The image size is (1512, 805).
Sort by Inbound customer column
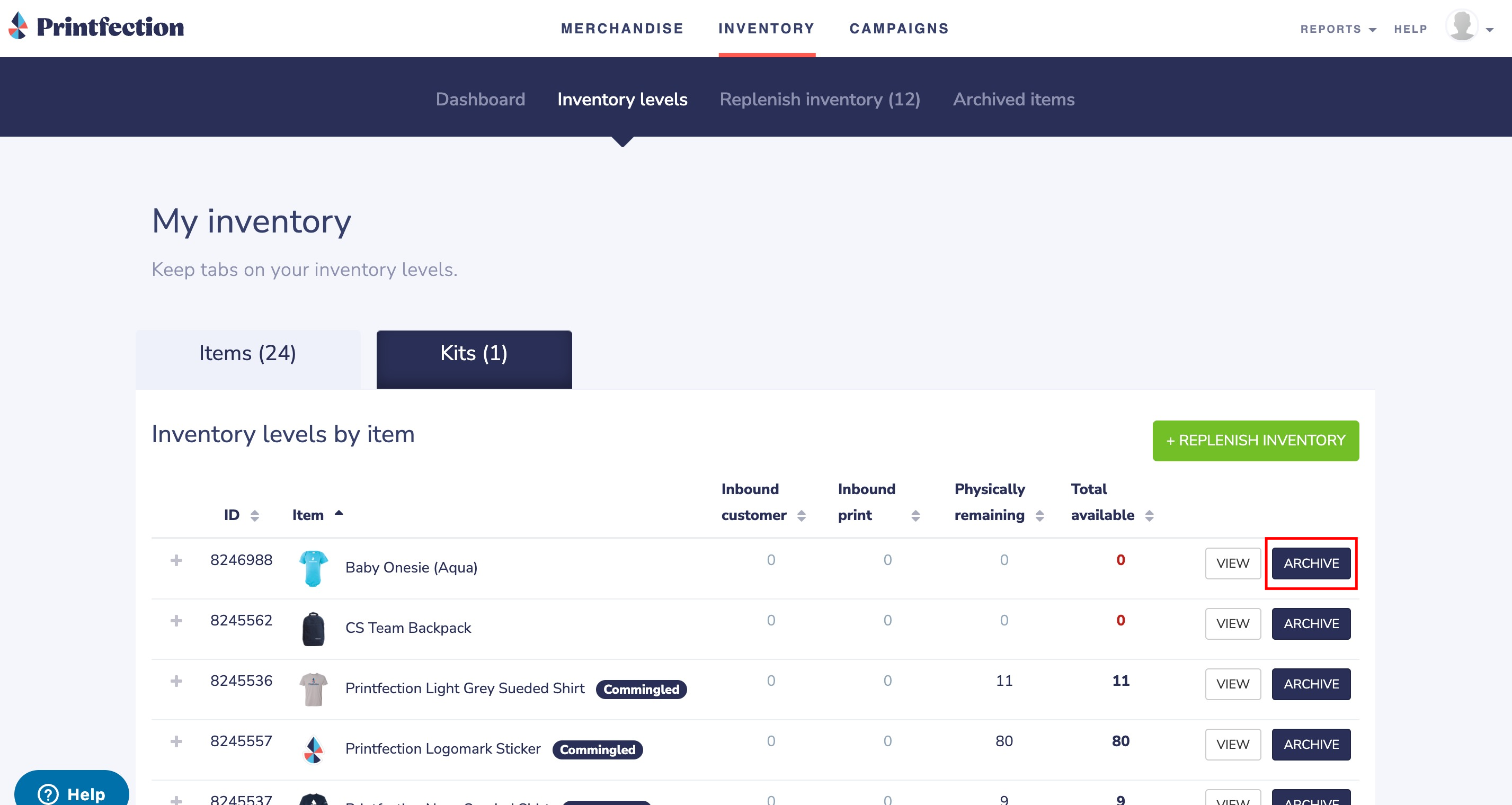pos(801,516)
